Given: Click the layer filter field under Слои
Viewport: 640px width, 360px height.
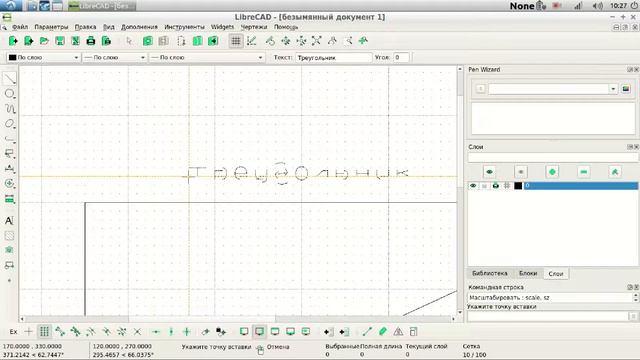Looking at the screenshot, I should click(553, 157).
